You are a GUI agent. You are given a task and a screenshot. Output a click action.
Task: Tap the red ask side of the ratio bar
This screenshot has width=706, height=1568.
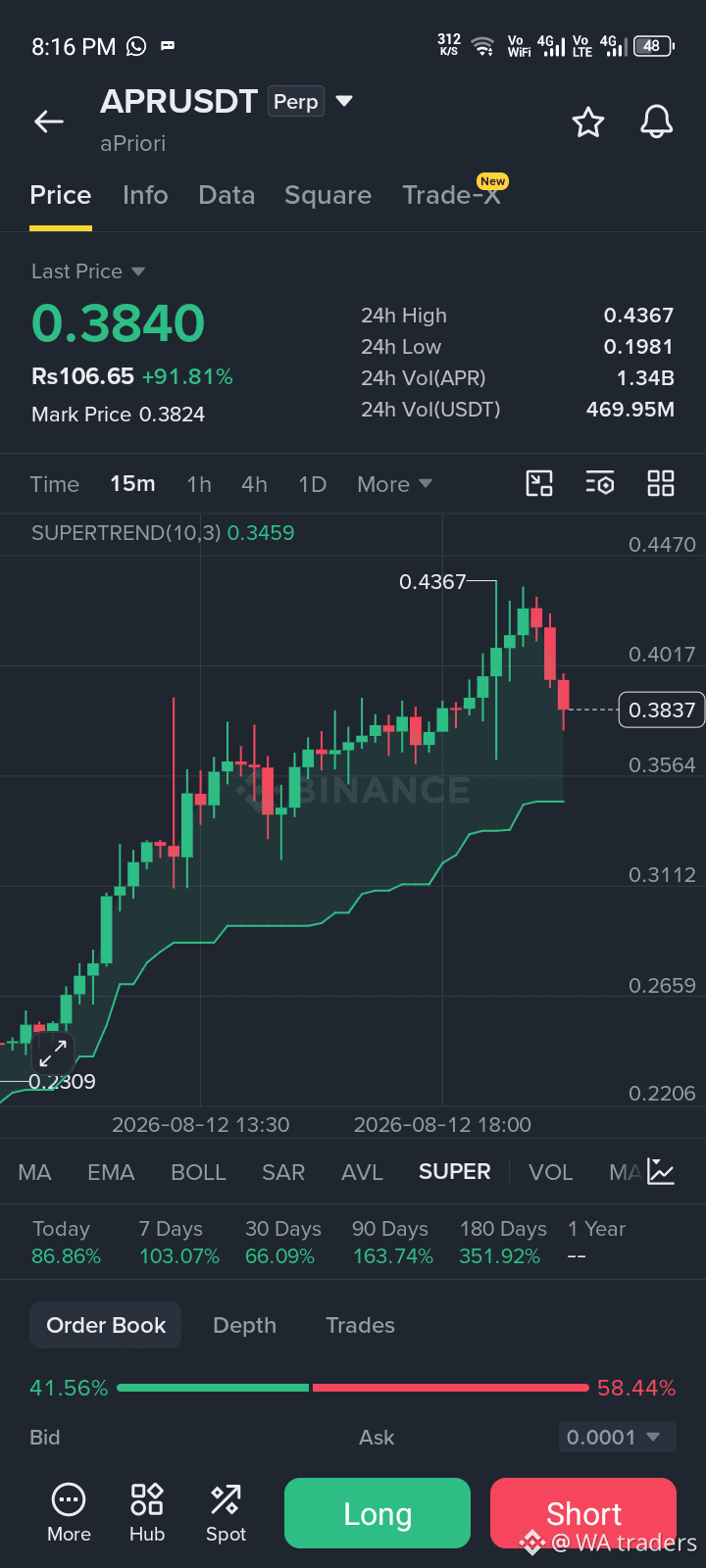(450, 1388)
